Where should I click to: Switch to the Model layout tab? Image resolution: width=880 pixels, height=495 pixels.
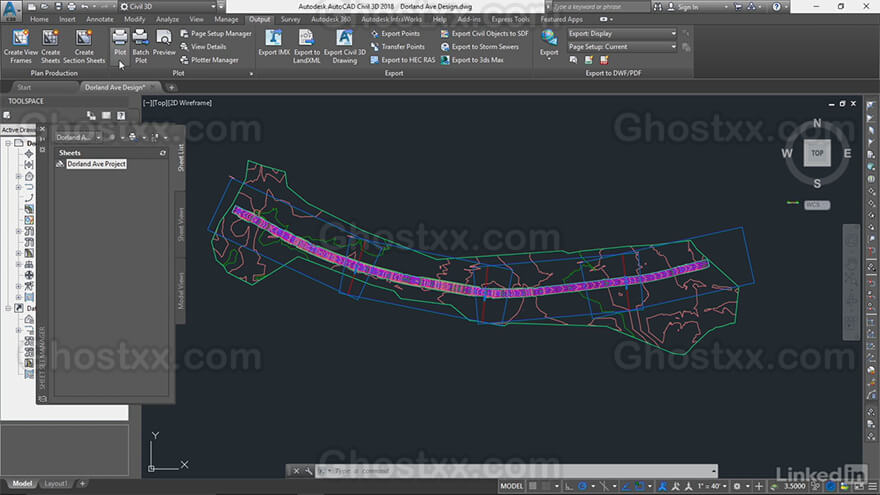coord(22,483)
